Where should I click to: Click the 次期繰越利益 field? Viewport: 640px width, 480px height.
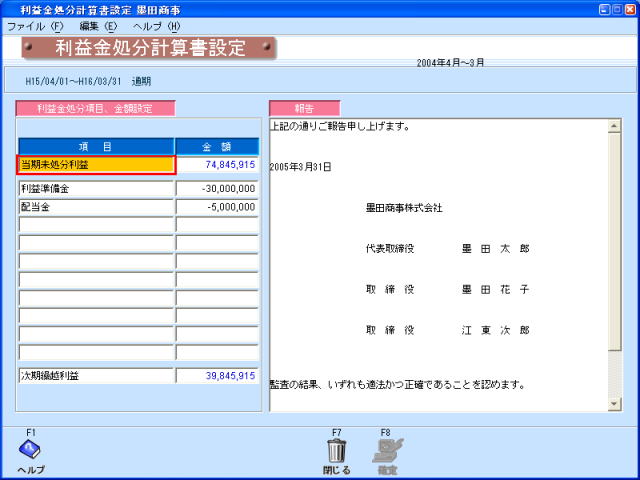[x=96, y=376]
